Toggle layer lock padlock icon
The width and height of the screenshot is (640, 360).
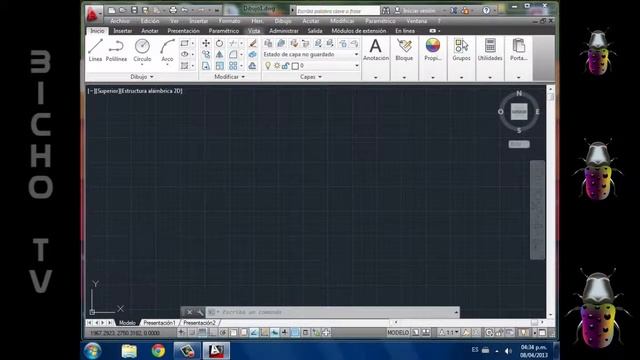coord(285,66)
